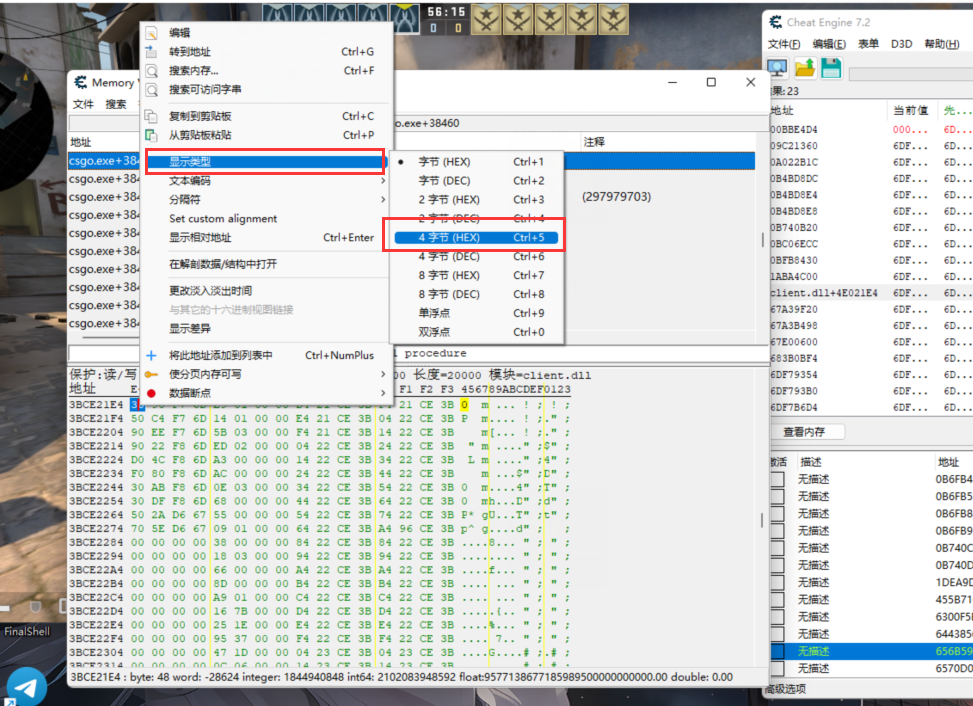
Task: Minimize the Memory Viewer window
Action: pyautogui.click(x=672, y=82)
